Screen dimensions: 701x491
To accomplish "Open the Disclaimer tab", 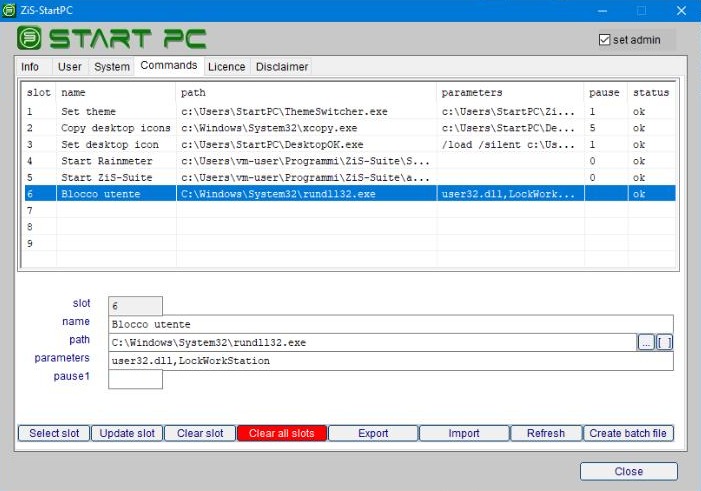I will point(282,67).
